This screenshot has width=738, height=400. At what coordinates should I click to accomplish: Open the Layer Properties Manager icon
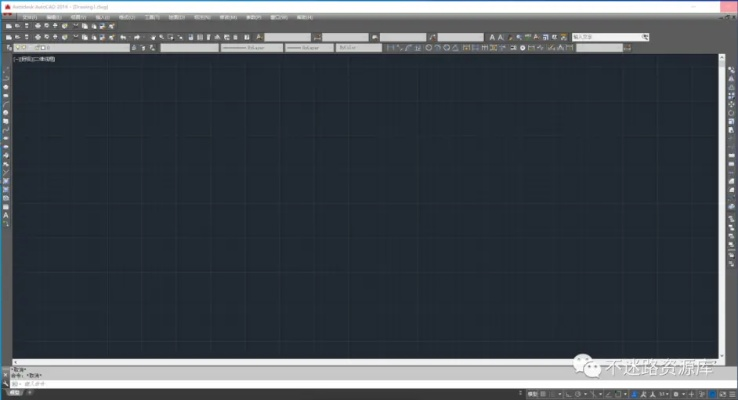click(x=8, y=47)
